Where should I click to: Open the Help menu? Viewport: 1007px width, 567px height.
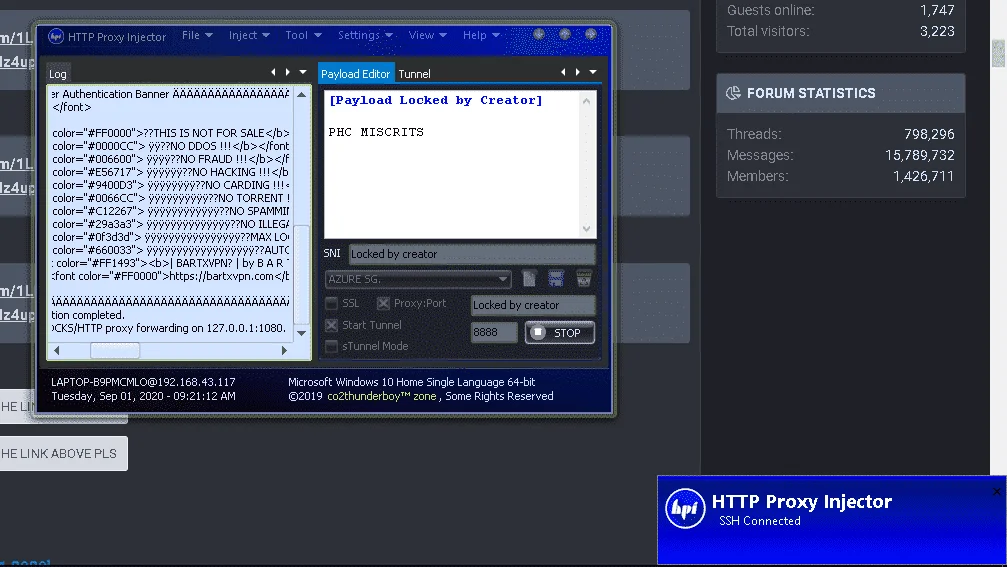[x=481, y=35]
